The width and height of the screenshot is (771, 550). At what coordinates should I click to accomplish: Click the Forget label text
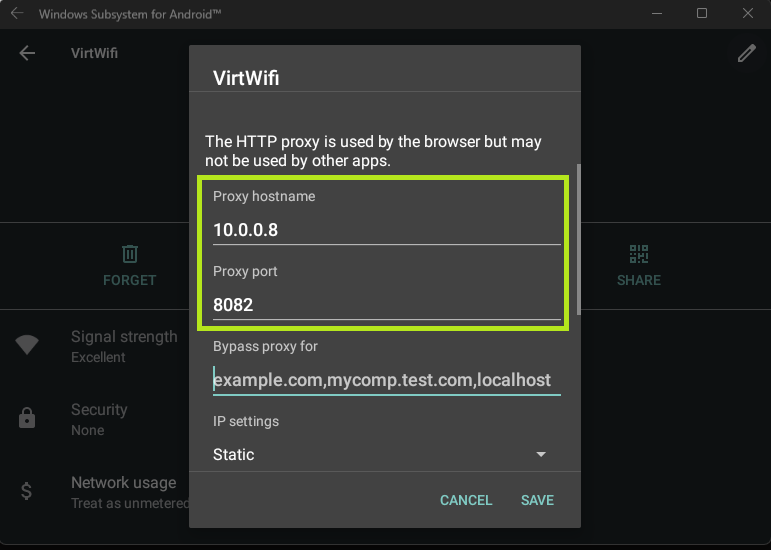click(129, 280)
